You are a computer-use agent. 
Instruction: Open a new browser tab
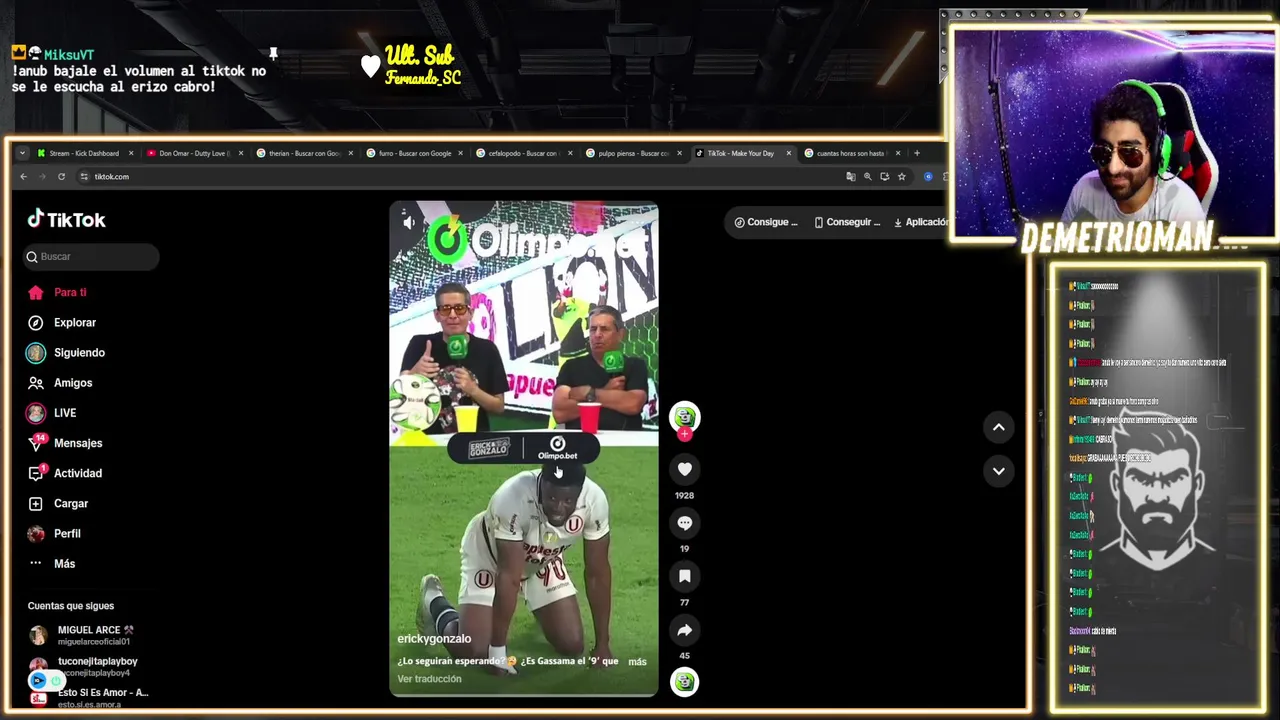point(916,153)
